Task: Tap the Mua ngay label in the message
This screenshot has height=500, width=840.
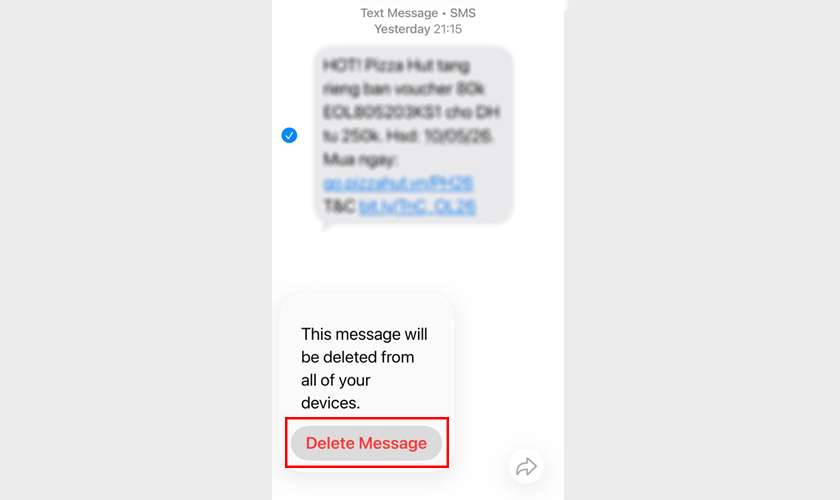Action: (360, 159)
